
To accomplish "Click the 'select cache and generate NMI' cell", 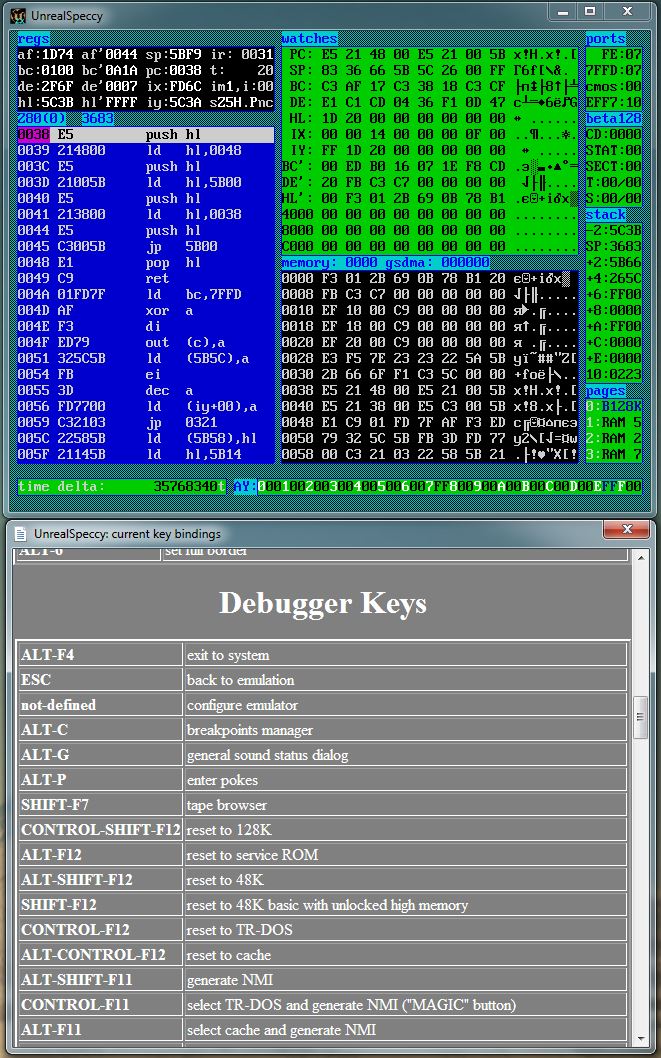I will click(405, 1030).
